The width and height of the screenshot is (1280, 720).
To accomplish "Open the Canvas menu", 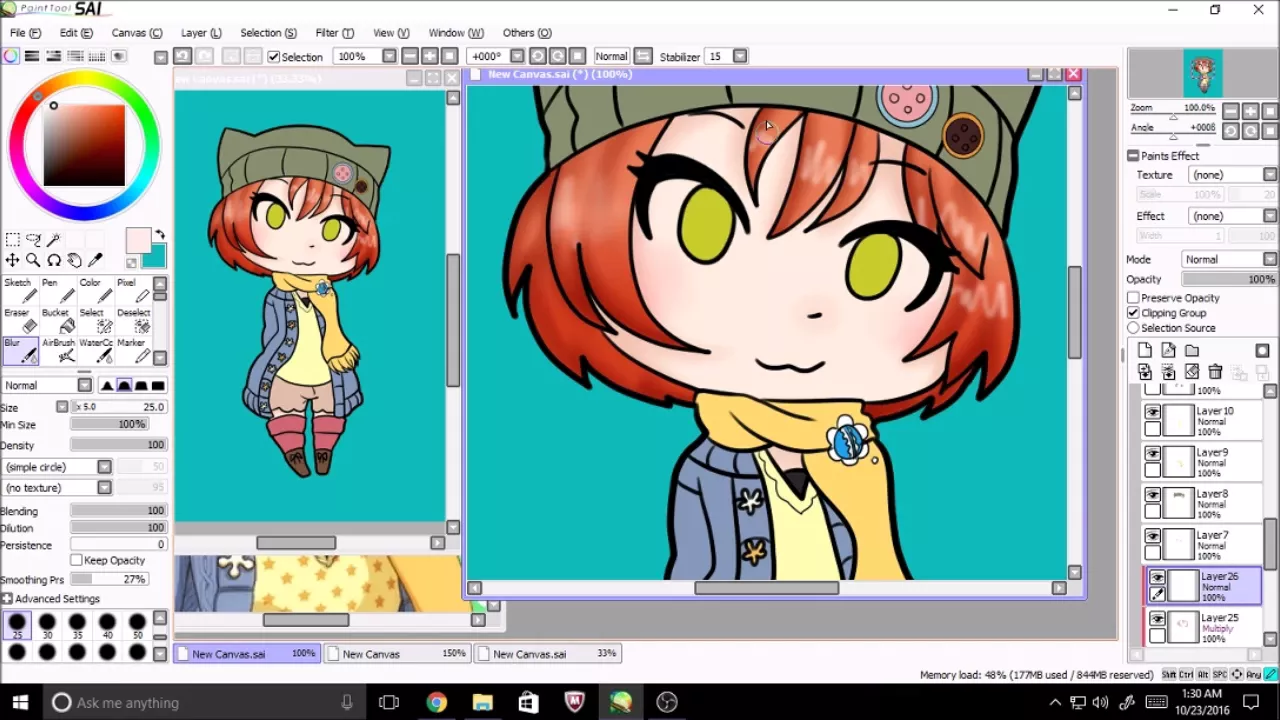I will click(137, 33).
